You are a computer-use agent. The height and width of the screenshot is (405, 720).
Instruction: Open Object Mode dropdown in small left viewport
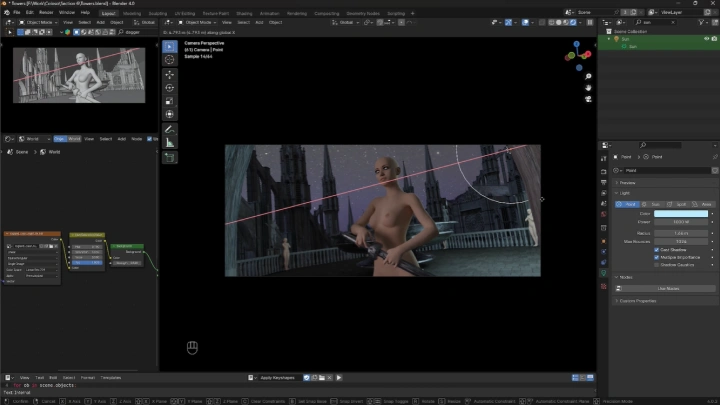(38, 22)
